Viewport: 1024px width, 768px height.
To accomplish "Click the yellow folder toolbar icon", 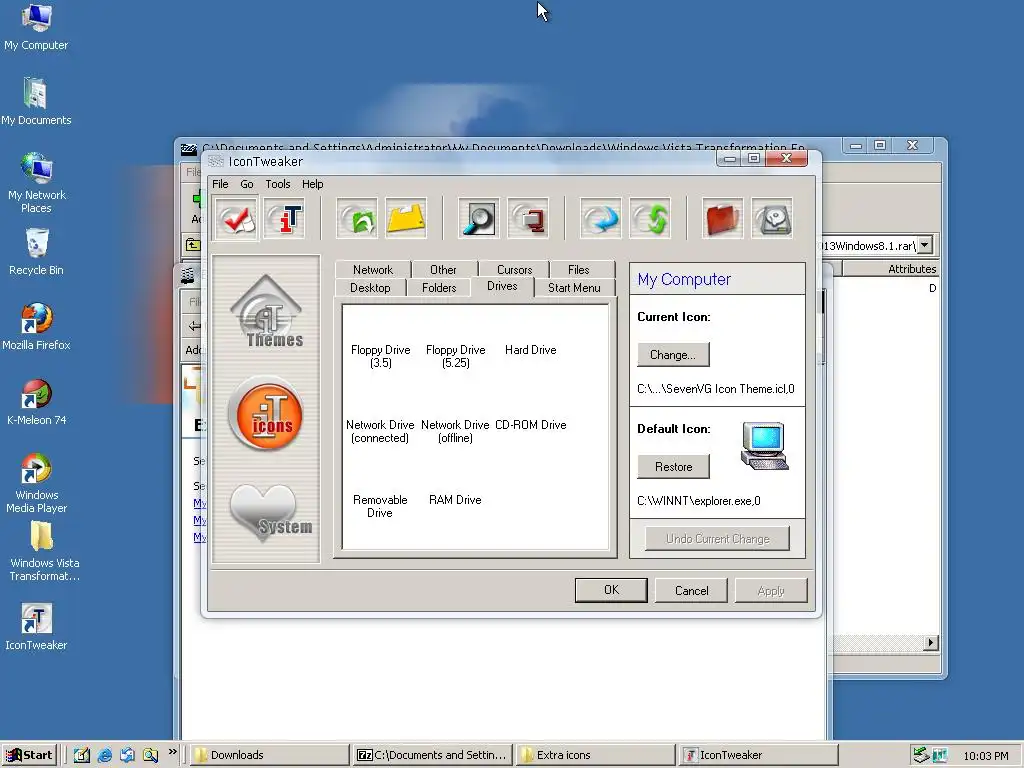I will coord(406,219).
